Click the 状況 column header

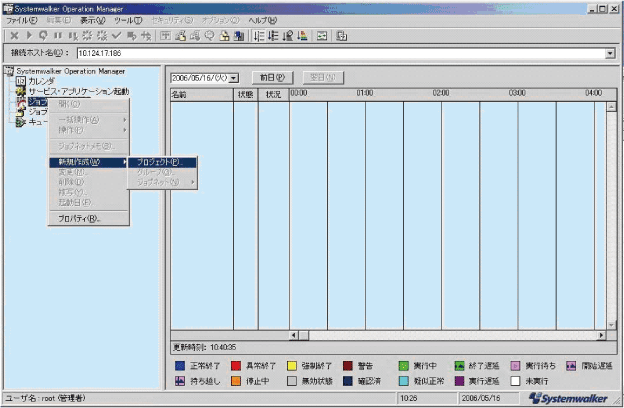coord(273,95)
